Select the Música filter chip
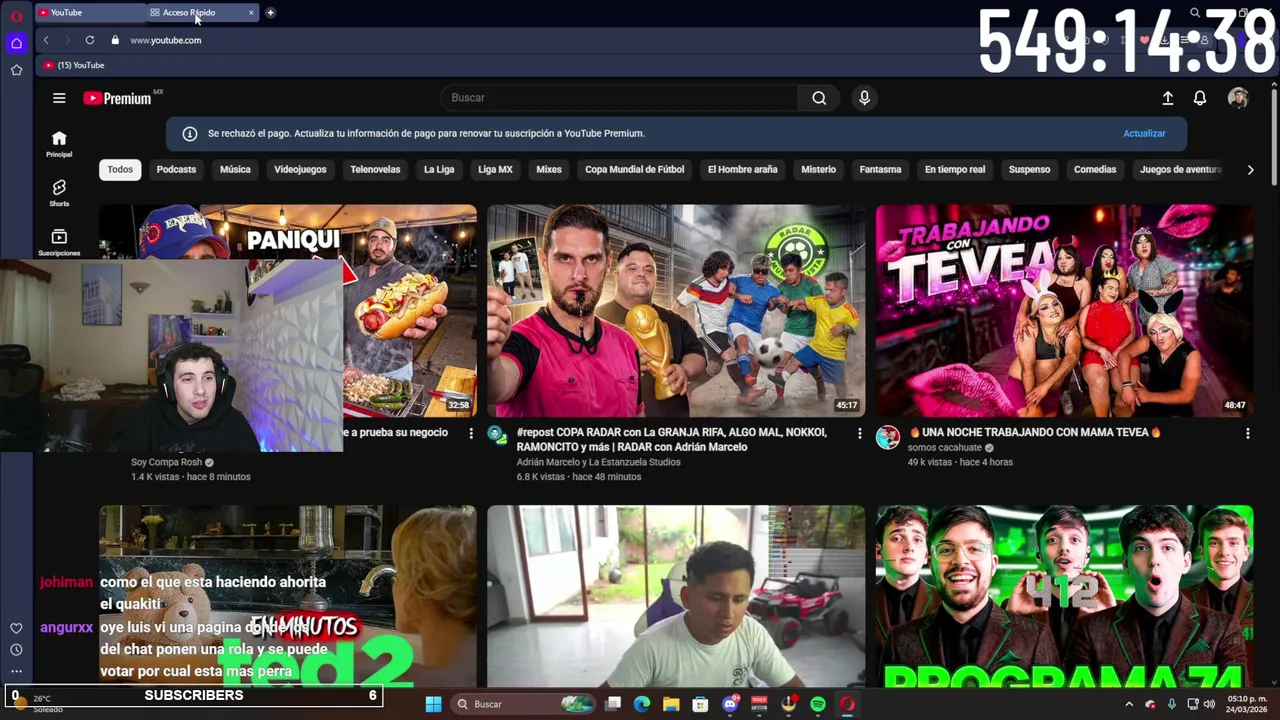Viewport: 1280px width, 720px height. (235, 170)
